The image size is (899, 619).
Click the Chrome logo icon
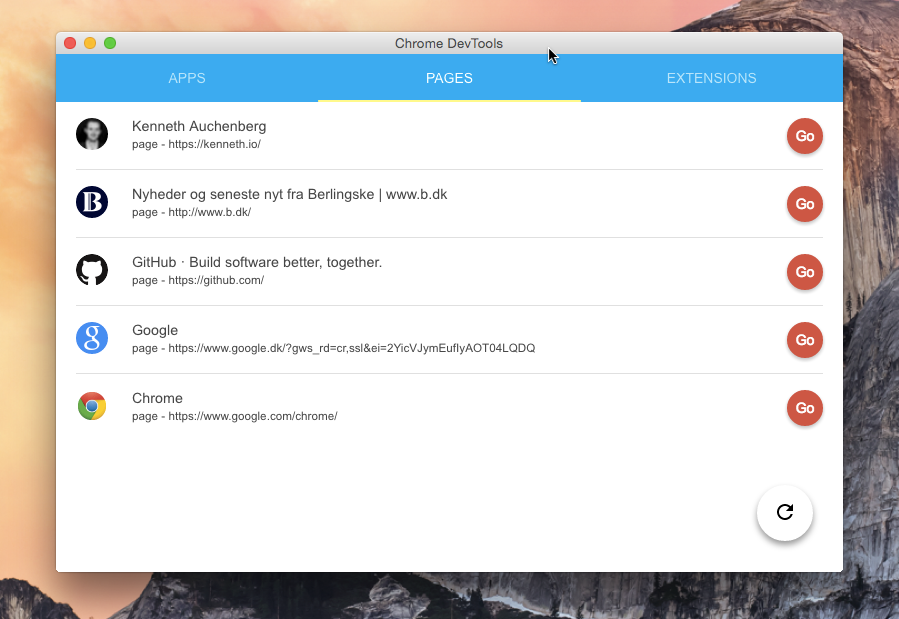(92, 406)
